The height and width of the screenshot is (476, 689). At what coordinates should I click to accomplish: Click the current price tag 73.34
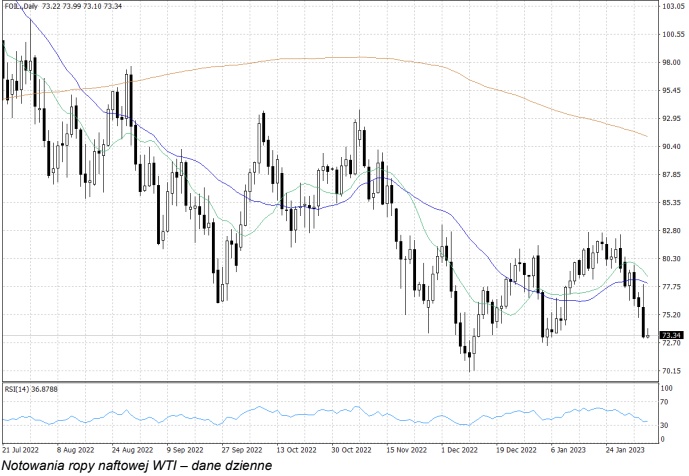pyautogui.click(x=671, y=335)
